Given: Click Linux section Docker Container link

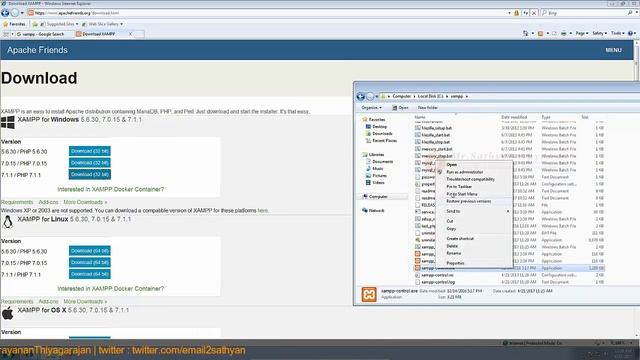Looking at the screenshot, I should [x=111, y=289].
